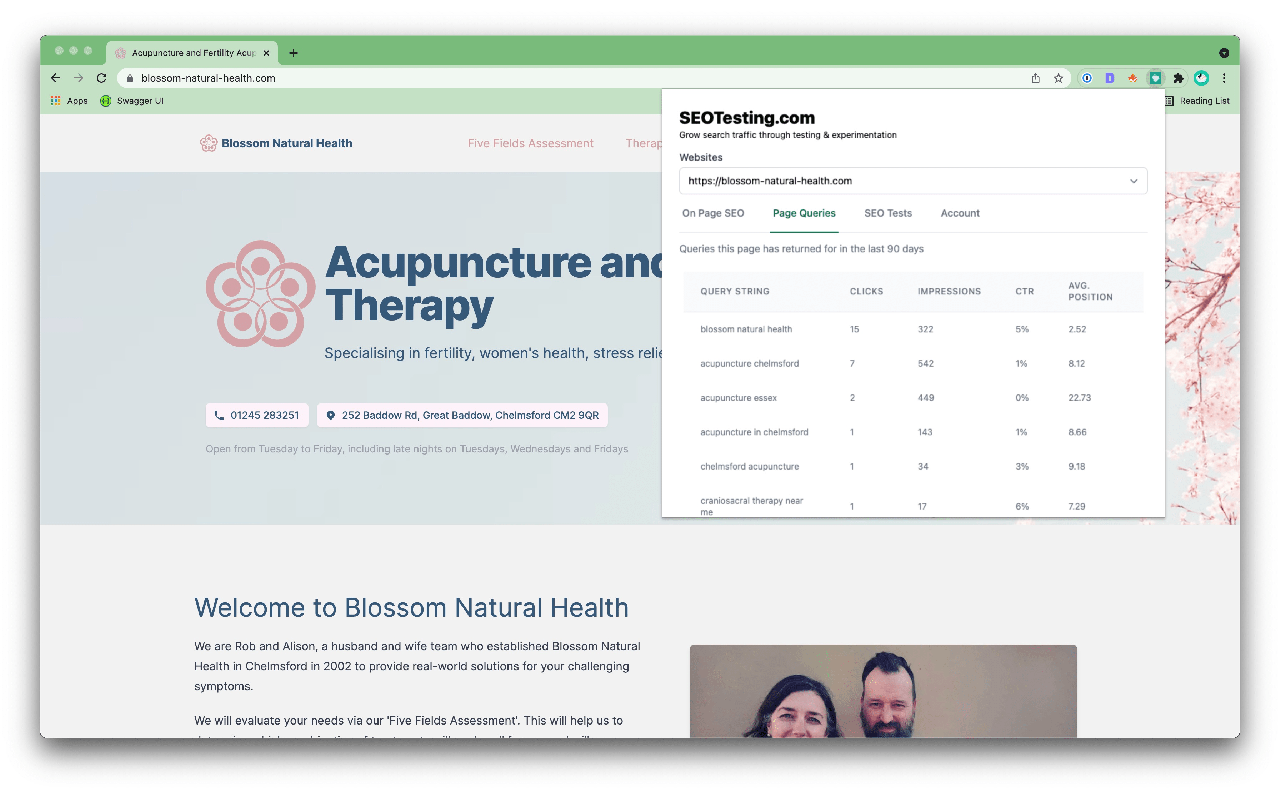Switch to the On Page SEO tab

(x=713, y=213)
